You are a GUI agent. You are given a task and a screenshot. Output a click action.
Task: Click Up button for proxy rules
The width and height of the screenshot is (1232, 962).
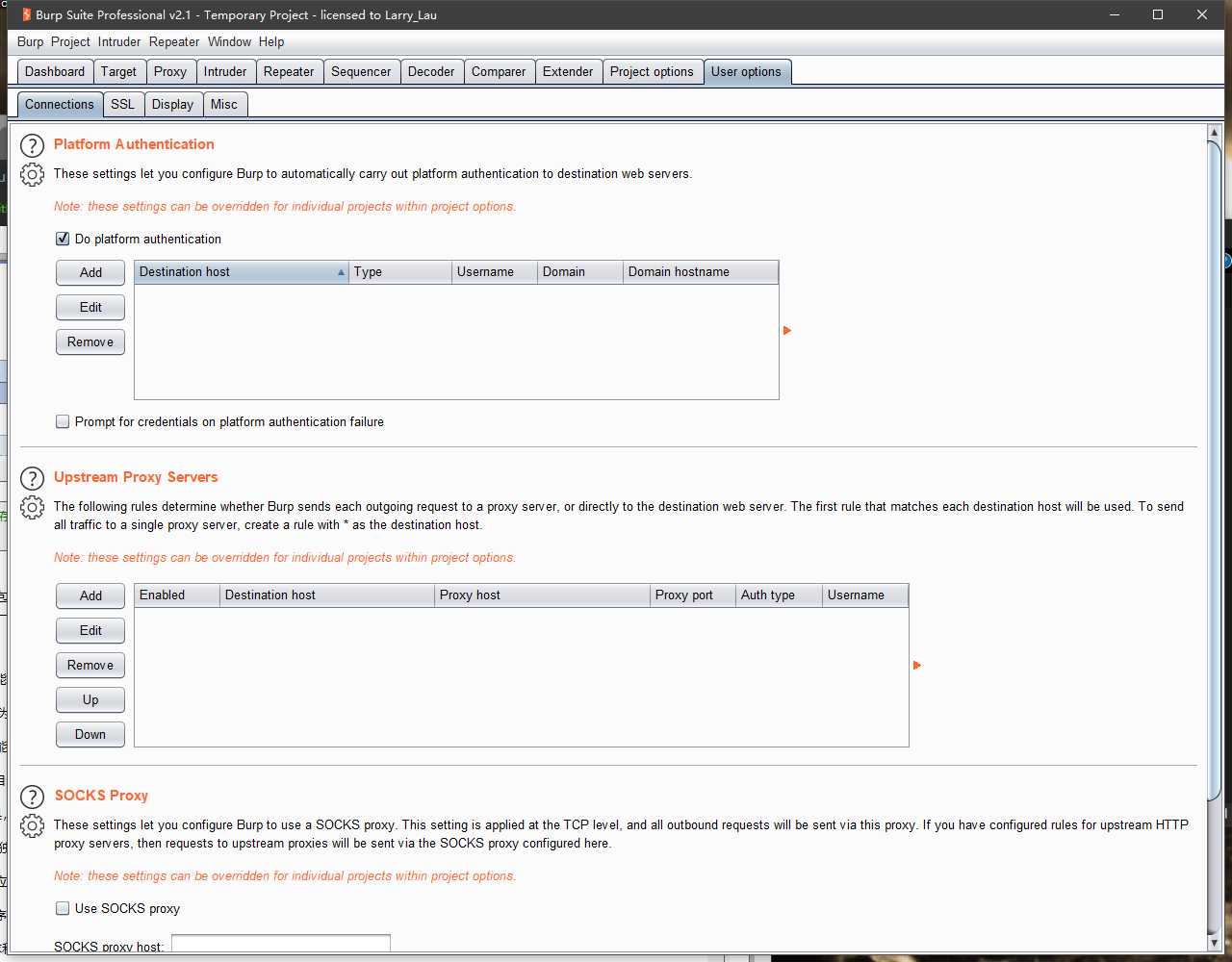pyautogui.click(x=90, y=699)
